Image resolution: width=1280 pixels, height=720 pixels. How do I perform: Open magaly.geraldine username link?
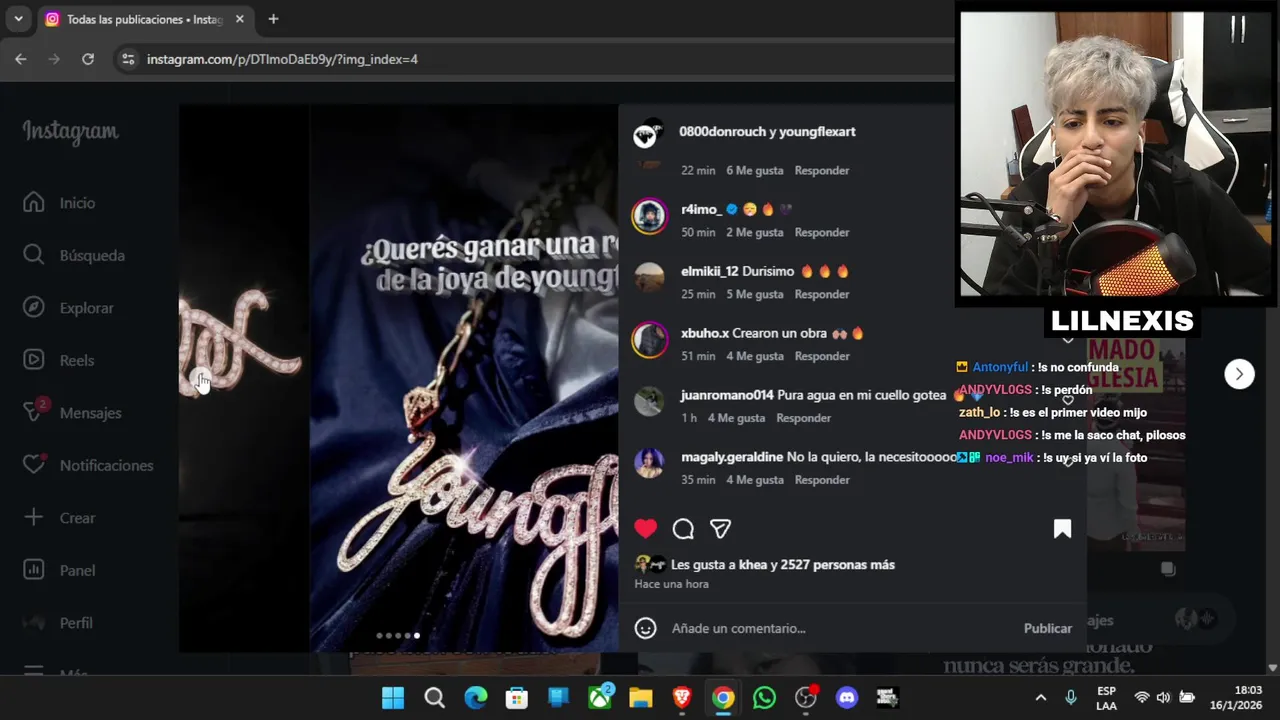(732, 457)
